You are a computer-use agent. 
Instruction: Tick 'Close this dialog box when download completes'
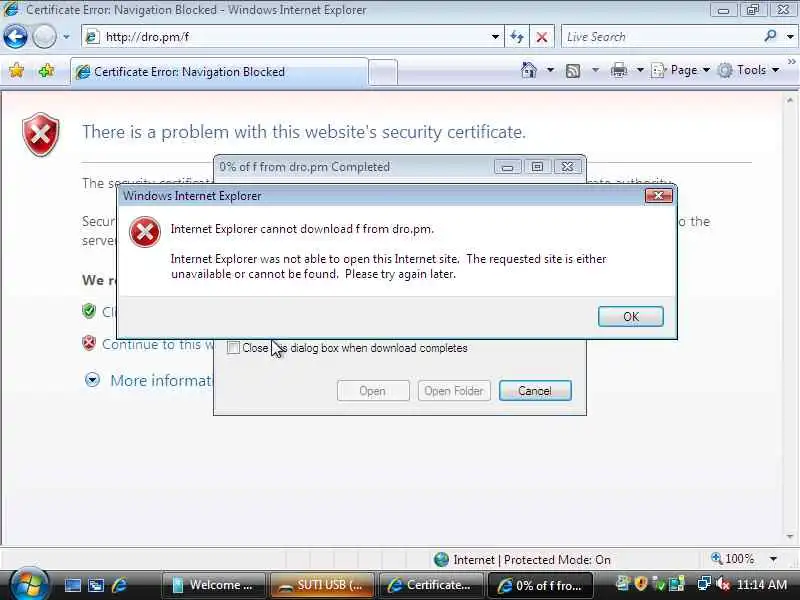coord(233,348)
